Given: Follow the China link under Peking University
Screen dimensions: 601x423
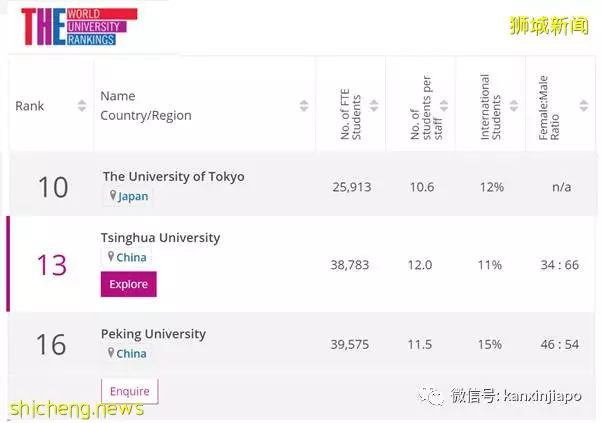Looking at the screenshot, I should [x=131, y=354].
